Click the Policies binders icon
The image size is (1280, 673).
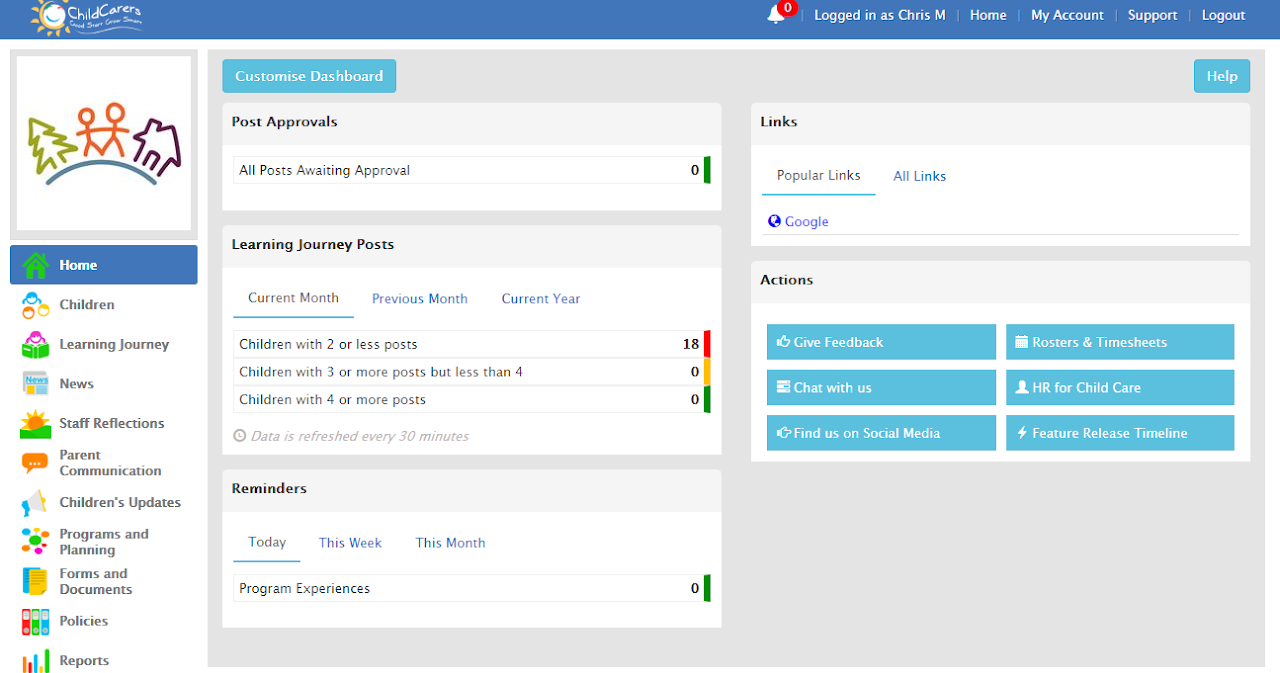35,621
